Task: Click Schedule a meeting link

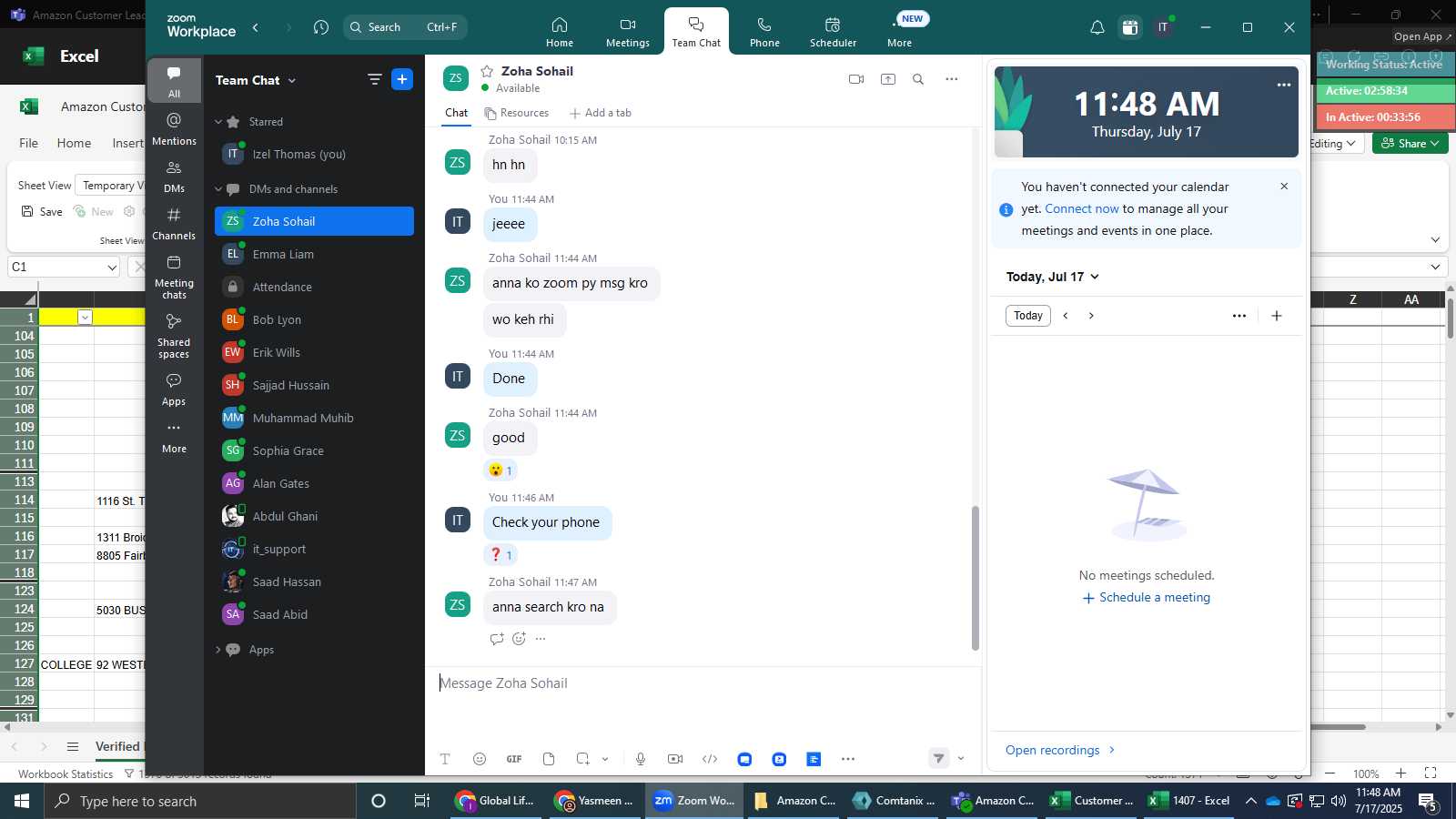Action: click(1146, 598)
